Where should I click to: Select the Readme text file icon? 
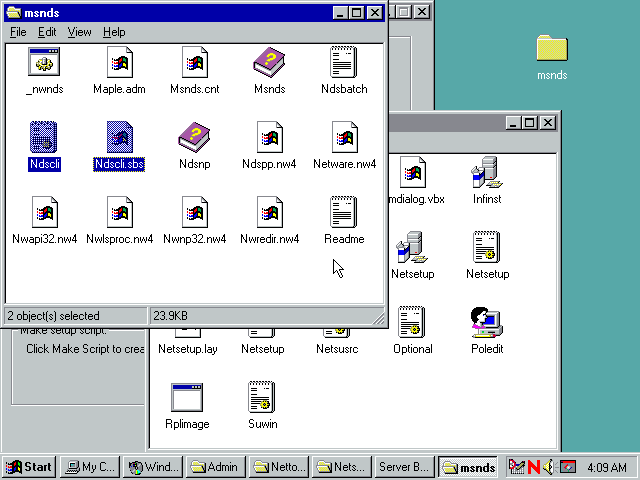coord(344,212)
